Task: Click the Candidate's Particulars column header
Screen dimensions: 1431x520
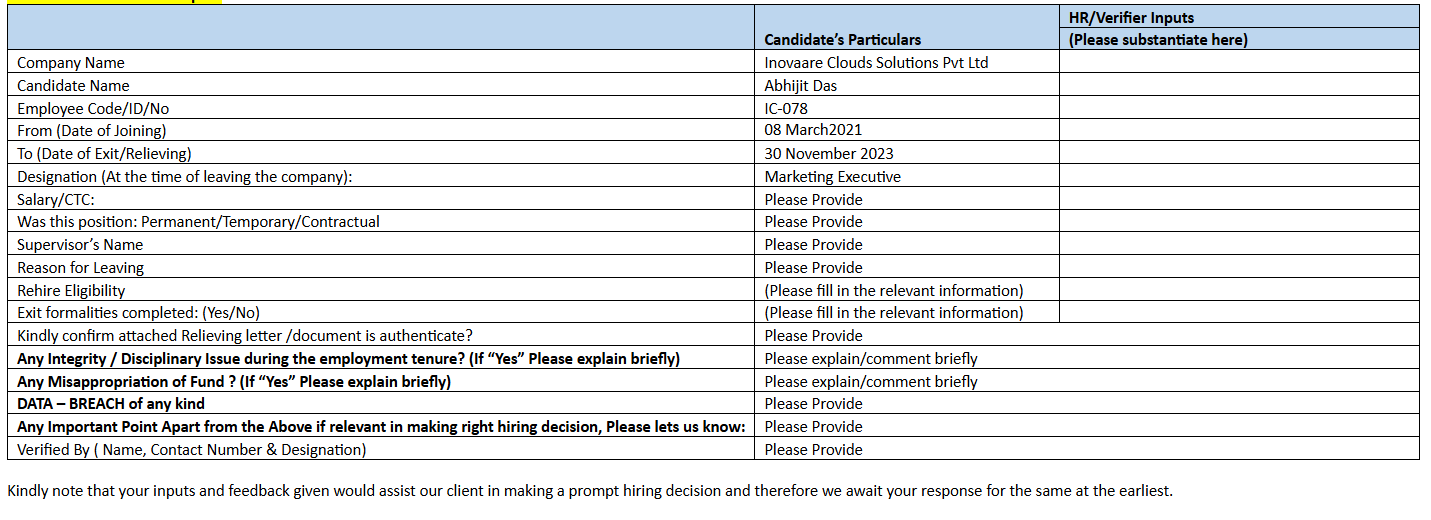Action: coord(842,40)
